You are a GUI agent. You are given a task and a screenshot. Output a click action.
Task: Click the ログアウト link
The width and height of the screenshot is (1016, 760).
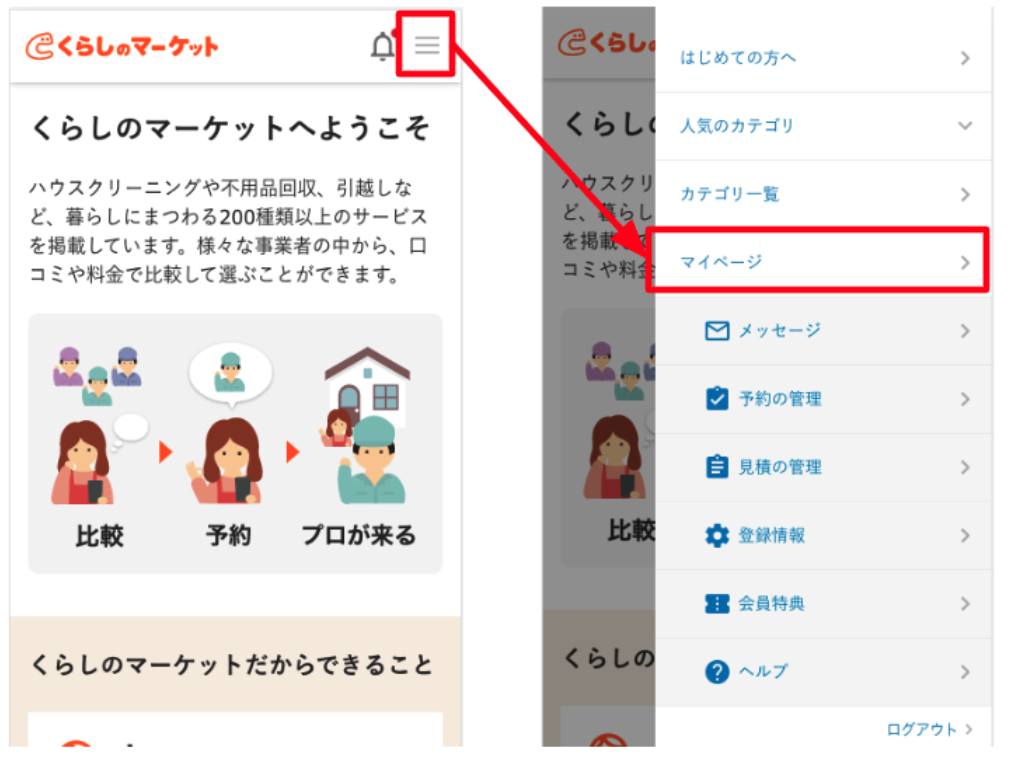921,730
